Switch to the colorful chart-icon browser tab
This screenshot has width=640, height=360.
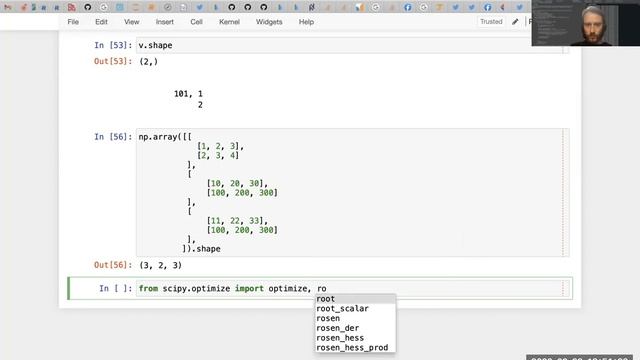359,7
